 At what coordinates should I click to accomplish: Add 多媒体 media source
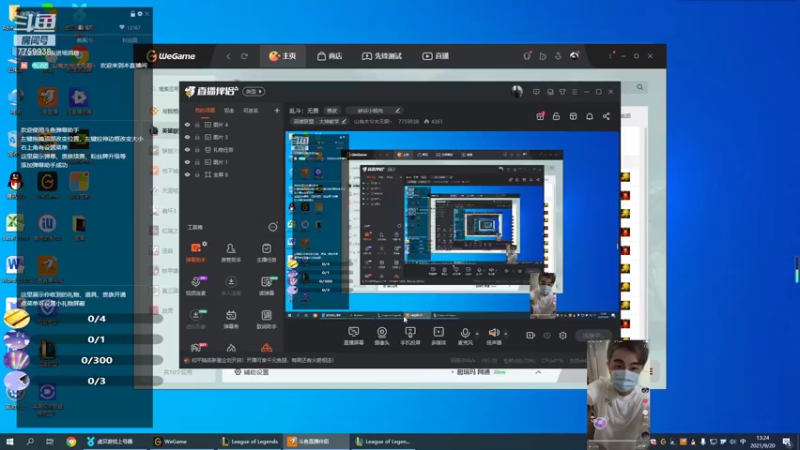pyautogui.click(x=439, y=336)
